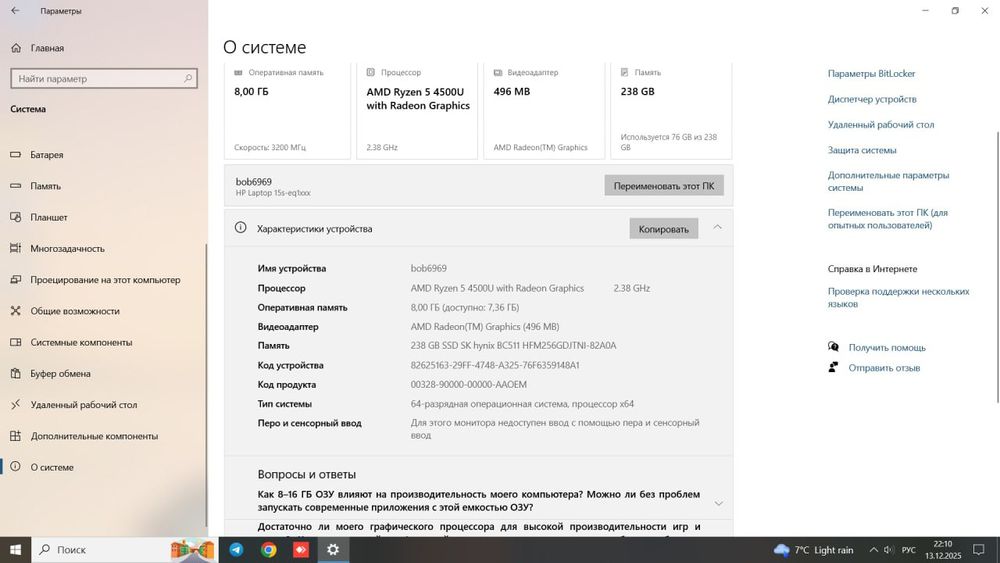Click the Процессор card with Ryzen 5

point(416,111)
